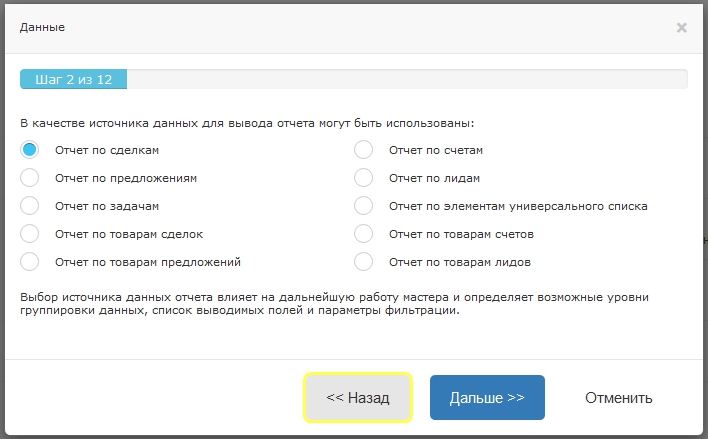
Task: Click the 'Отчет по задачам' label text
Action: tap(108, 206)
